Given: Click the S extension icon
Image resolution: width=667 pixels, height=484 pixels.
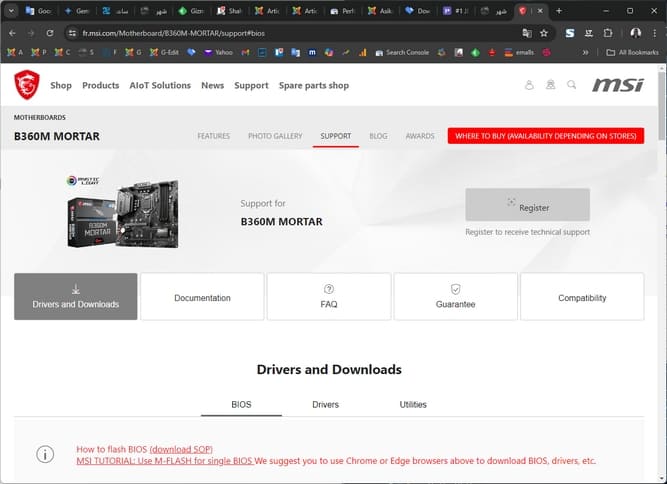Looking at the screenshot, I should tap(570, 33).
